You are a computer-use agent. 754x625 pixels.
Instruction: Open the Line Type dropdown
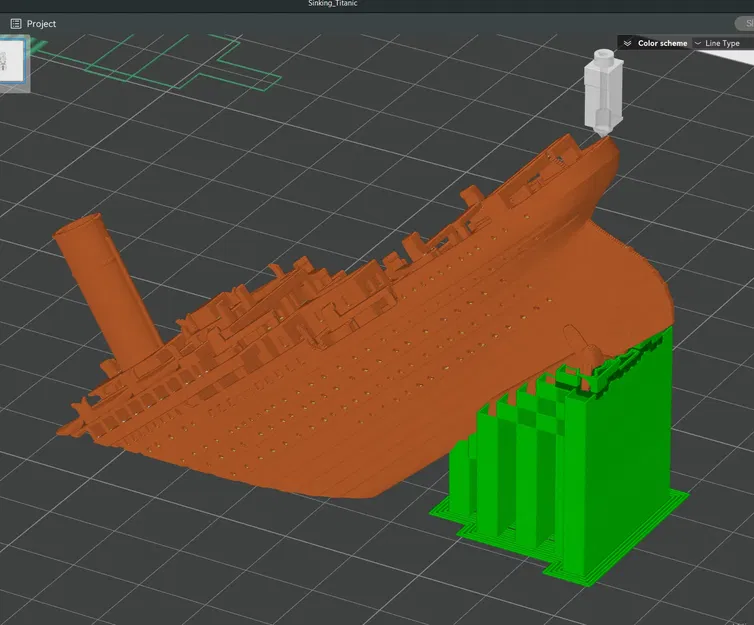click(x=722, y=43)
